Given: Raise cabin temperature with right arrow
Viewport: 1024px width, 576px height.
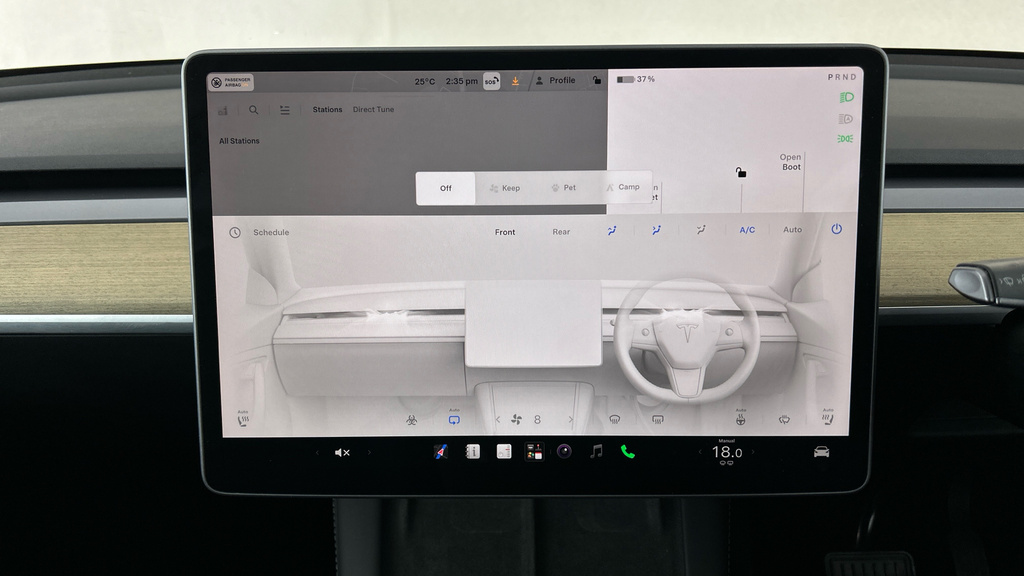Looking at the screenshot, I should click(x=753, y=451).
